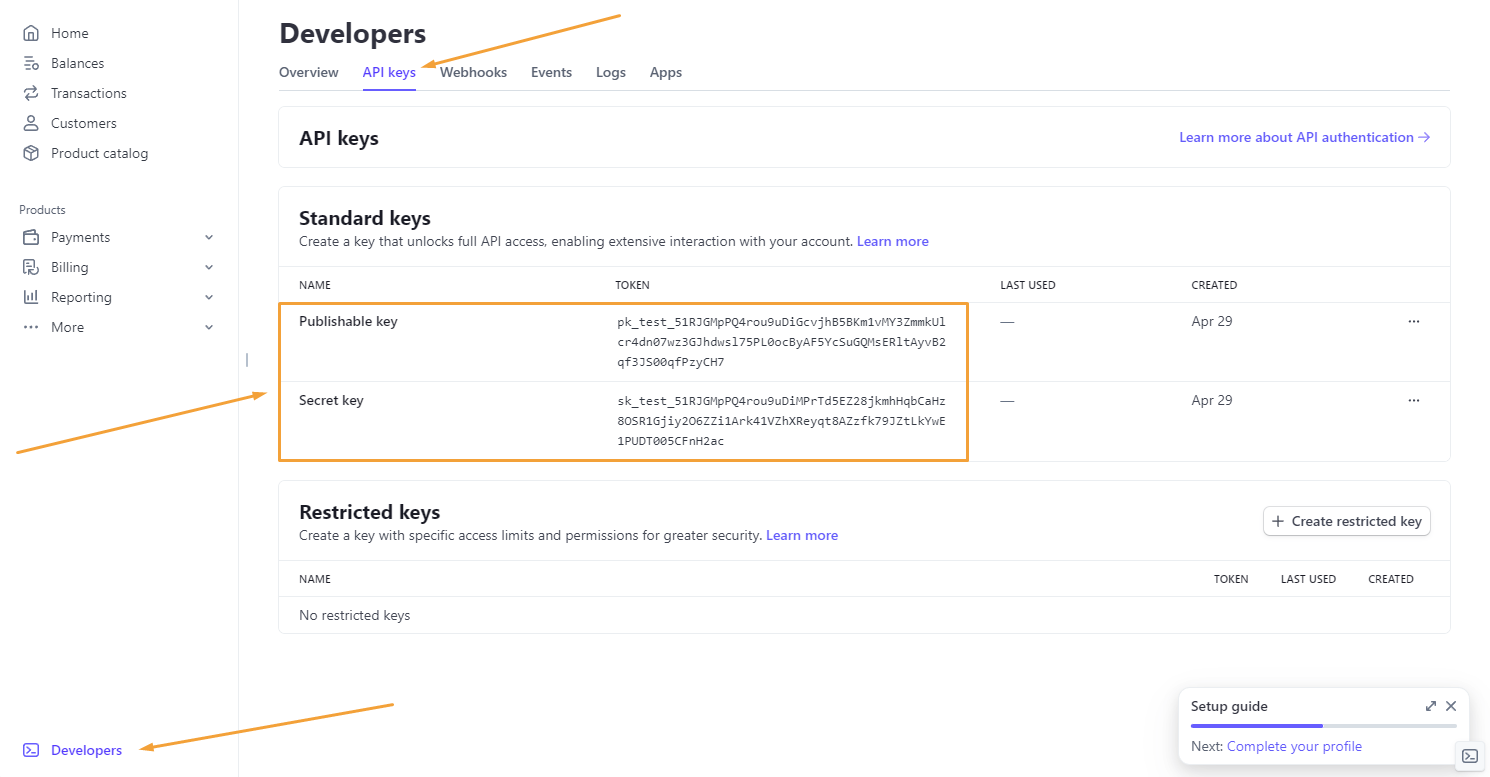Open the terminal shell icon bottom right
The image size is (1490, 777).
pos(1470,756)
